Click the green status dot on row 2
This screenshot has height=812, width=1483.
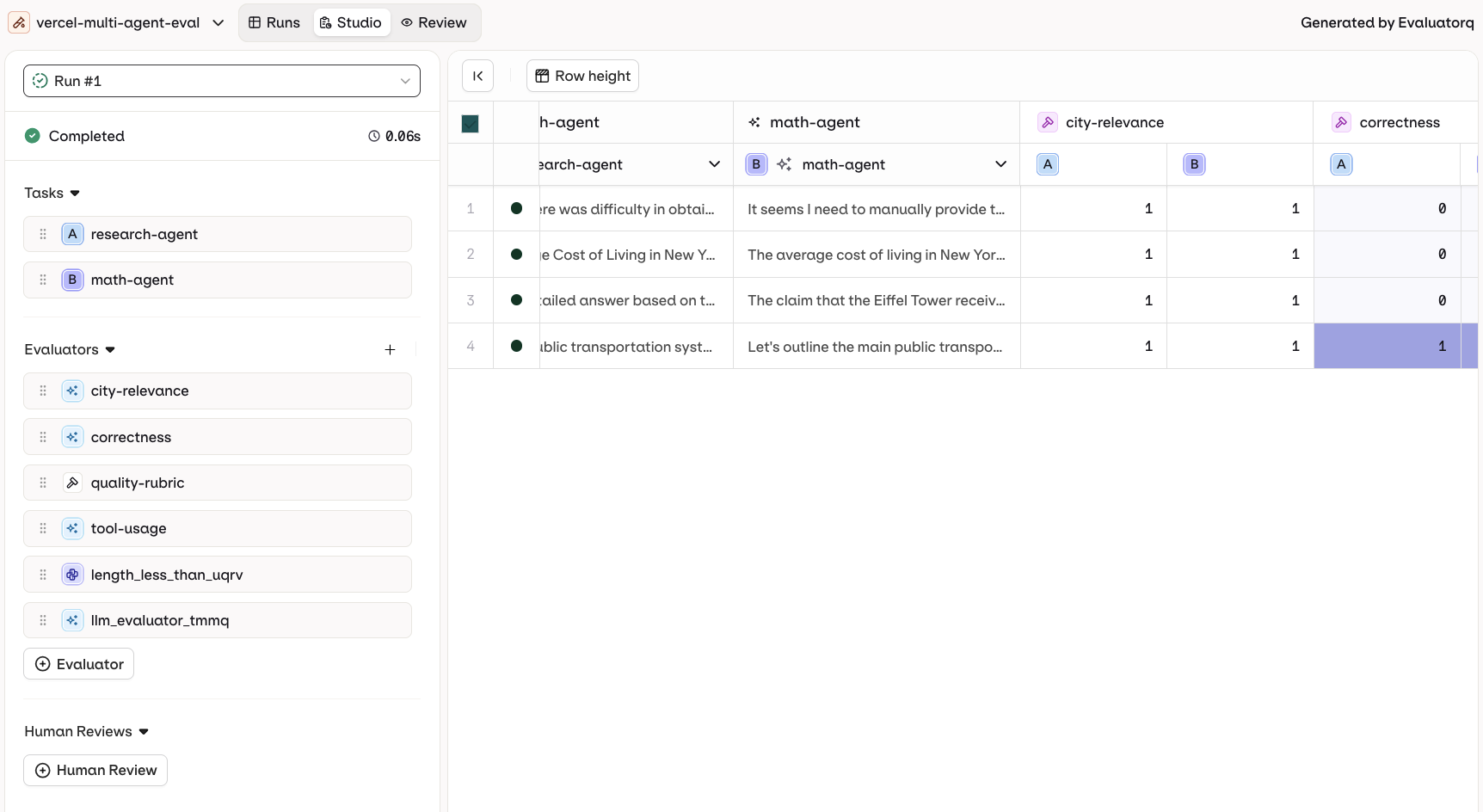pos(515,255)
